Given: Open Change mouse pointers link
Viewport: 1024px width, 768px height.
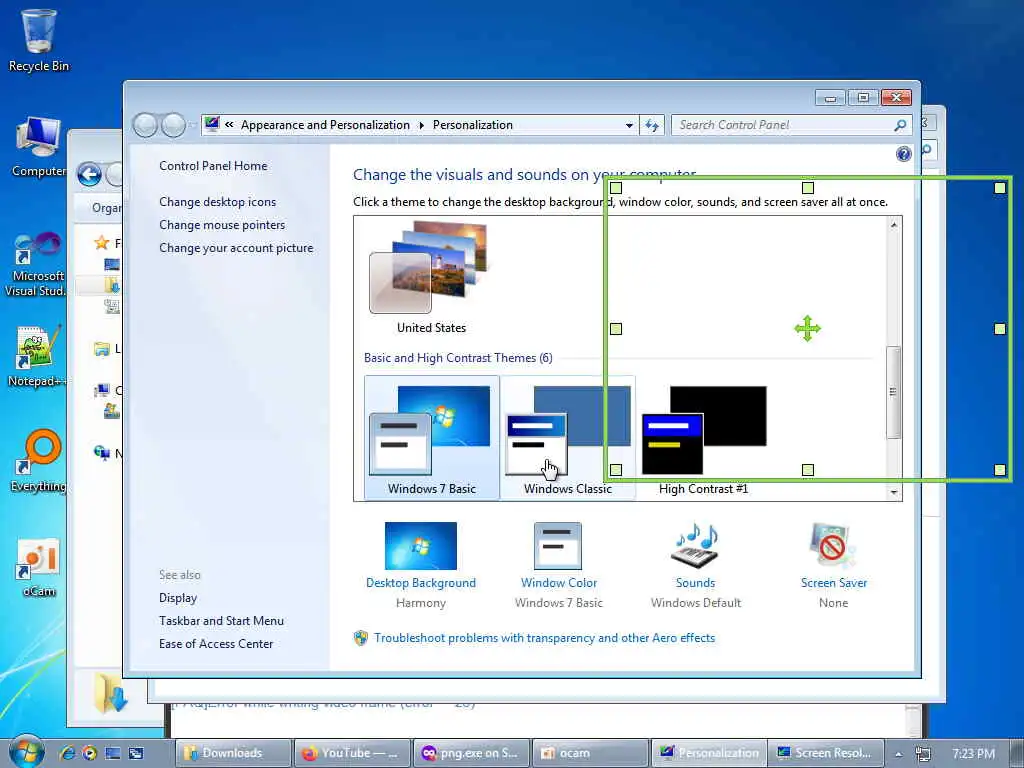Looking at the screenshot, I should 222,225.
